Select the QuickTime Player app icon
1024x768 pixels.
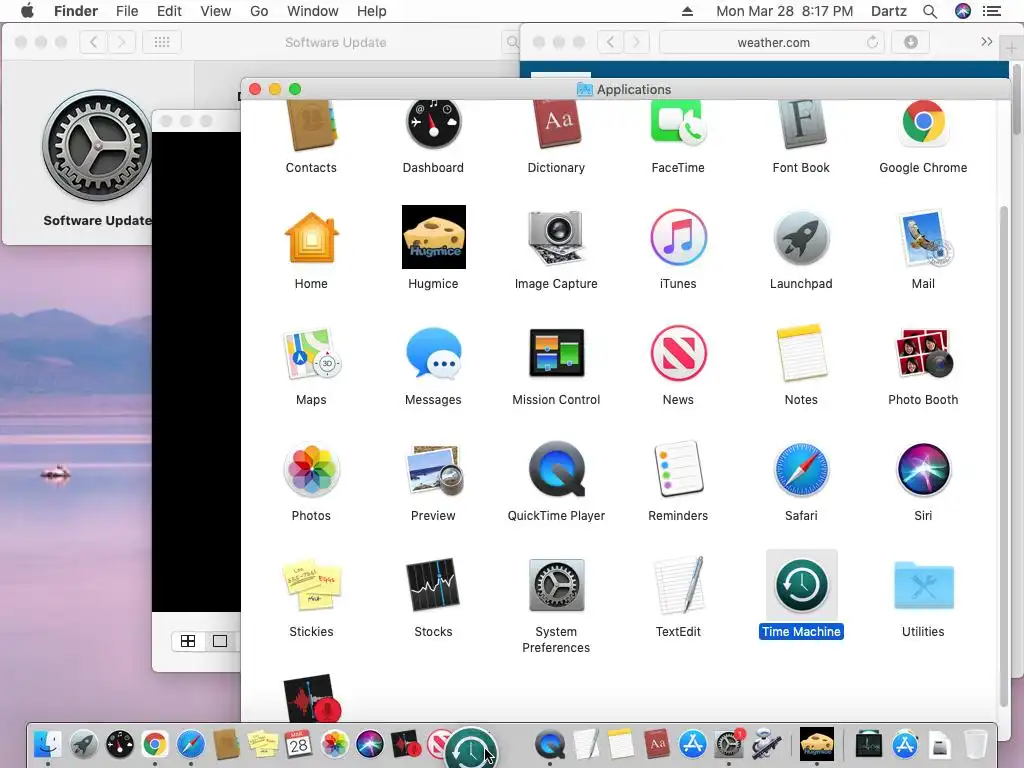(556, 469)
